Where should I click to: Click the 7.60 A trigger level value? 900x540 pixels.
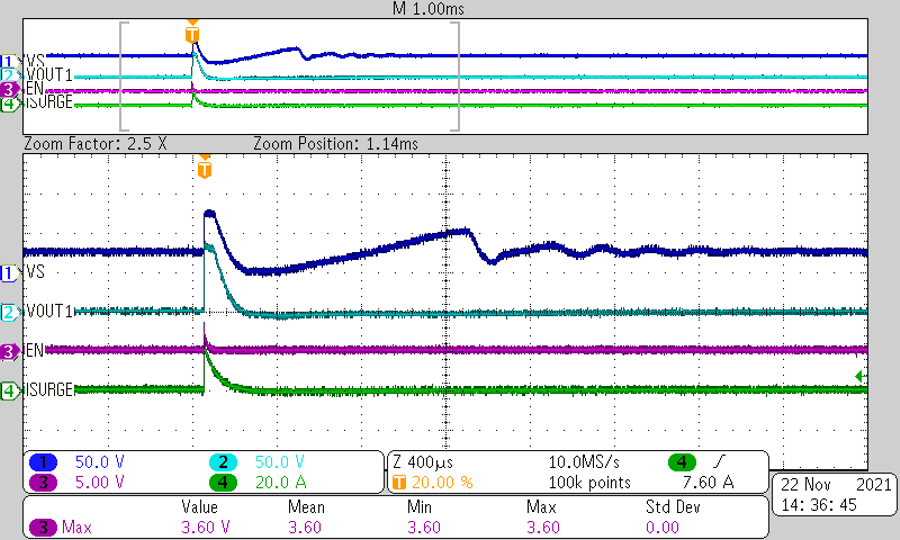pyautogui.click(x=708, y=482)
